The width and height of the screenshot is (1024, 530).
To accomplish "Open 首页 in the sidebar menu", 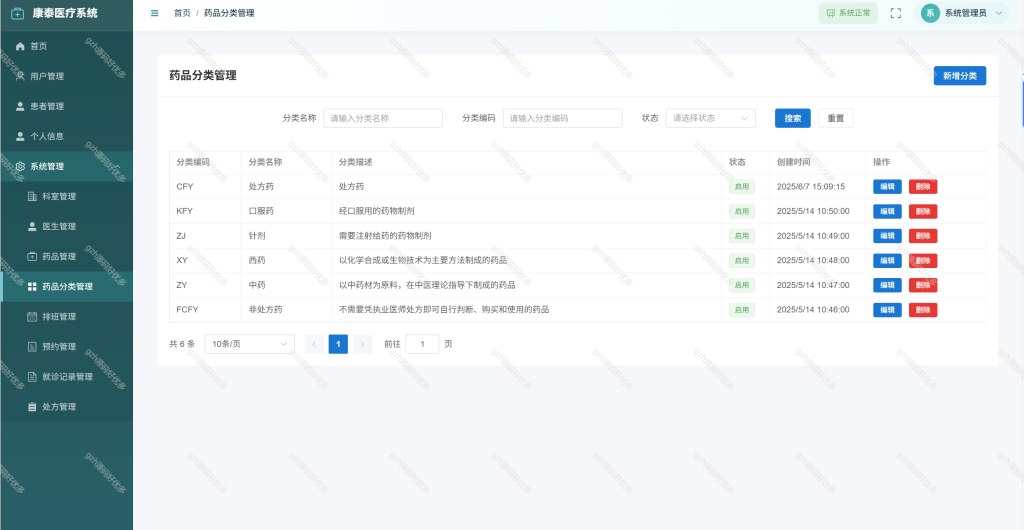I will click(67, 46).
